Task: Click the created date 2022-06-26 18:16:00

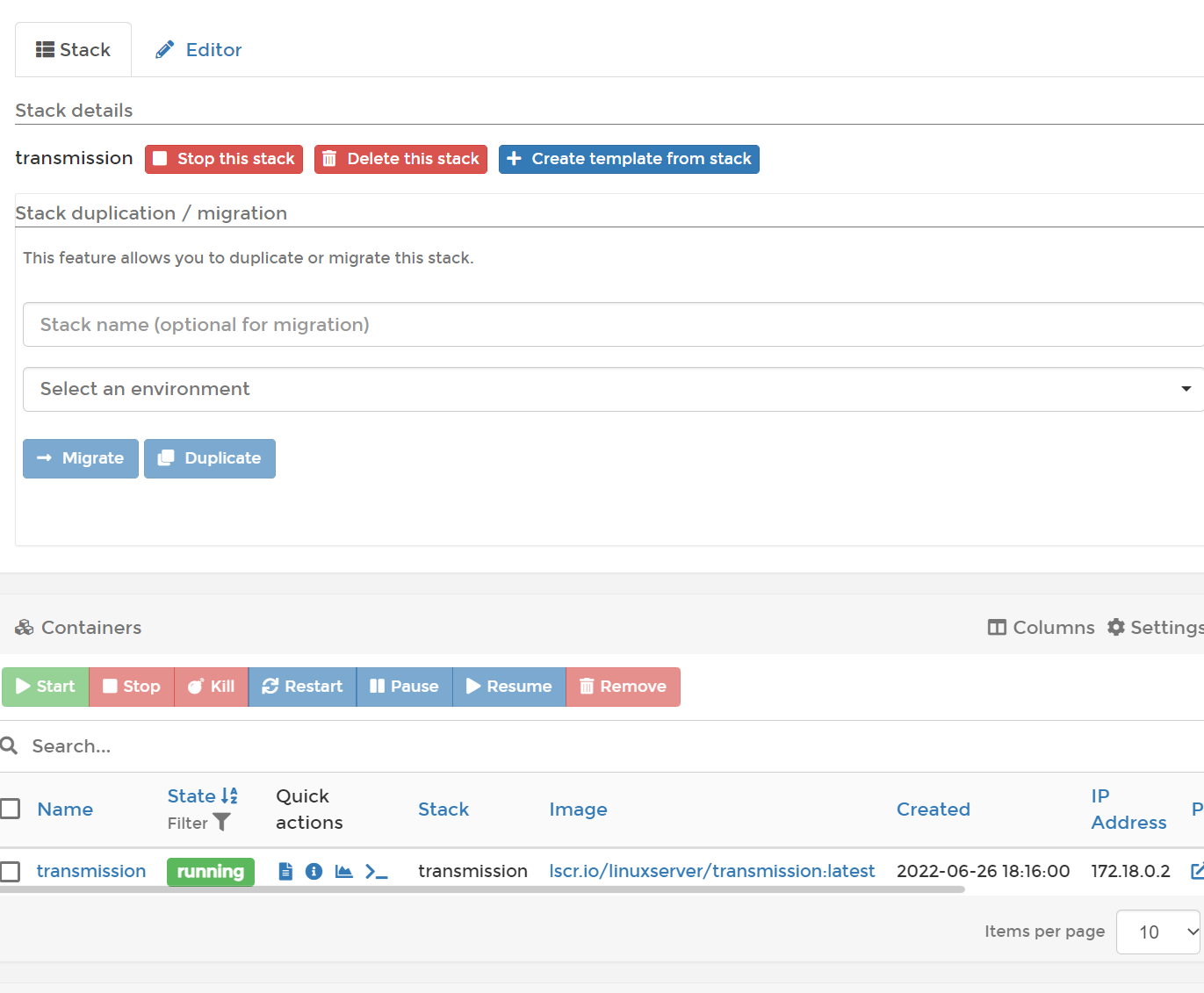Action: pos(984,871)
